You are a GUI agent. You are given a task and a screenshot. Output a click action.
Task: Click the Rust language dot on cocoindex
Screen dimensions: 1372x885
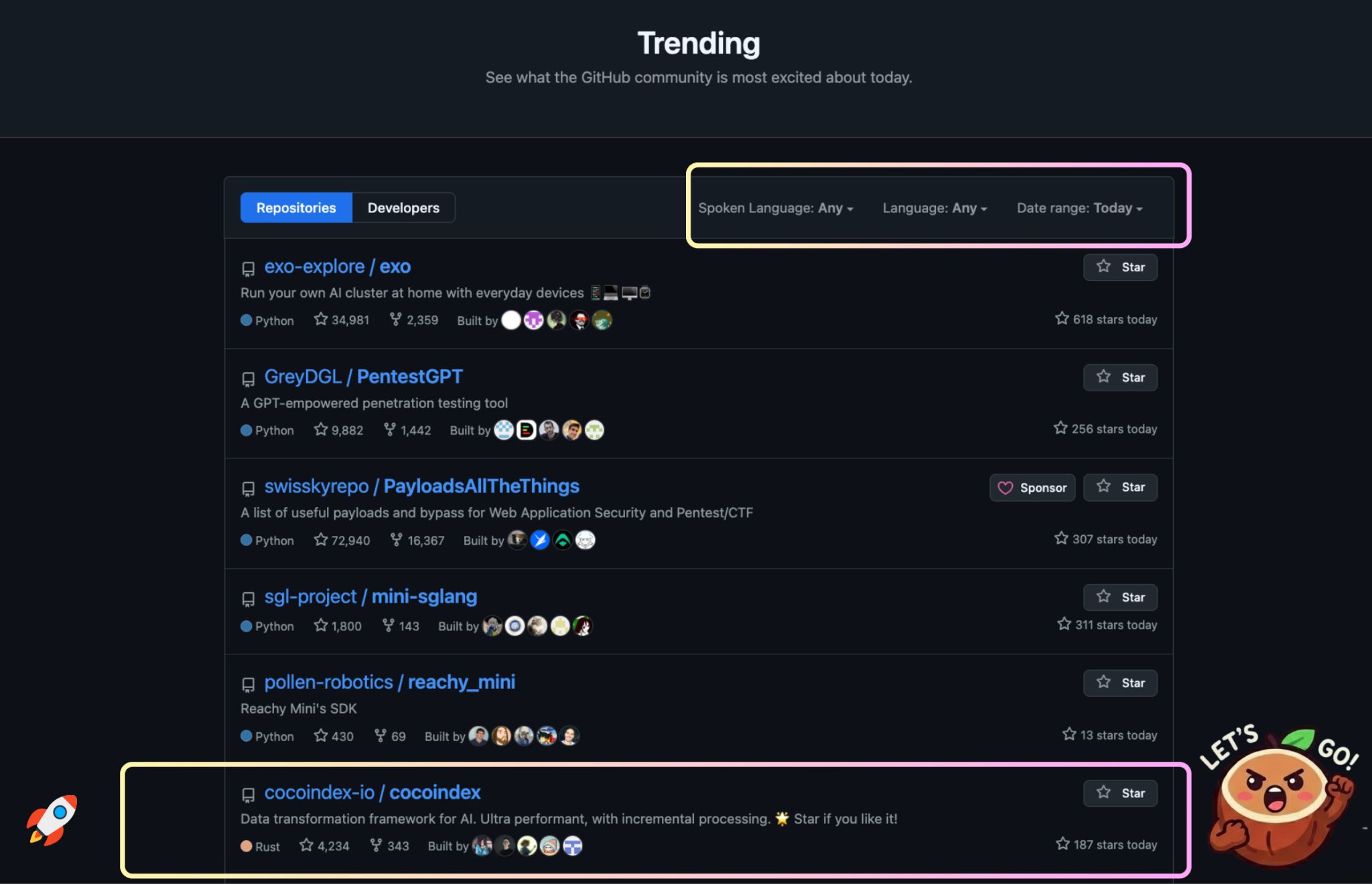(246, 846)
